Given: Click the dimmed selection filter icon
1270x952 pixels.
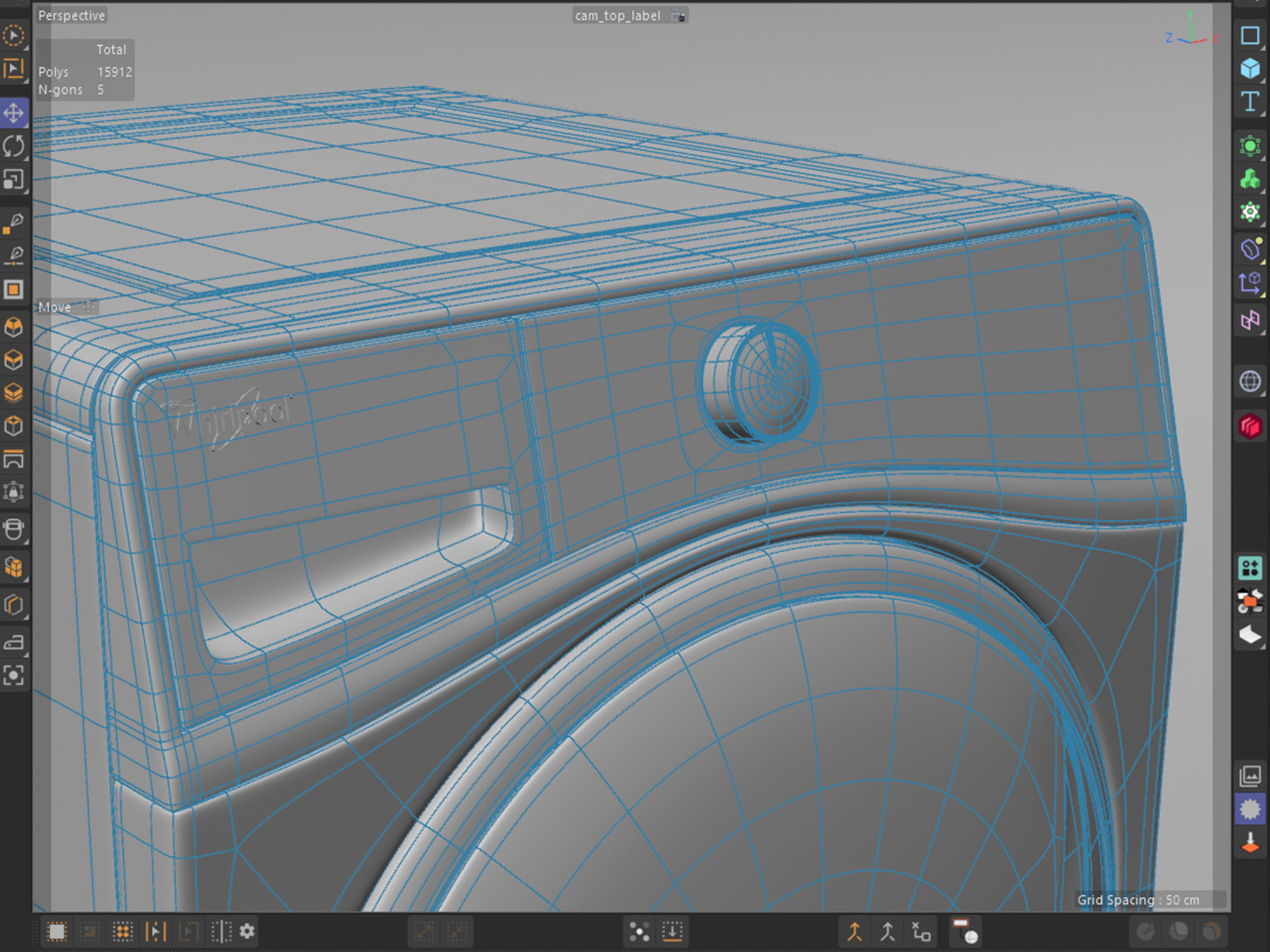Looking at the screenshot, I should [x=90, y=932].
